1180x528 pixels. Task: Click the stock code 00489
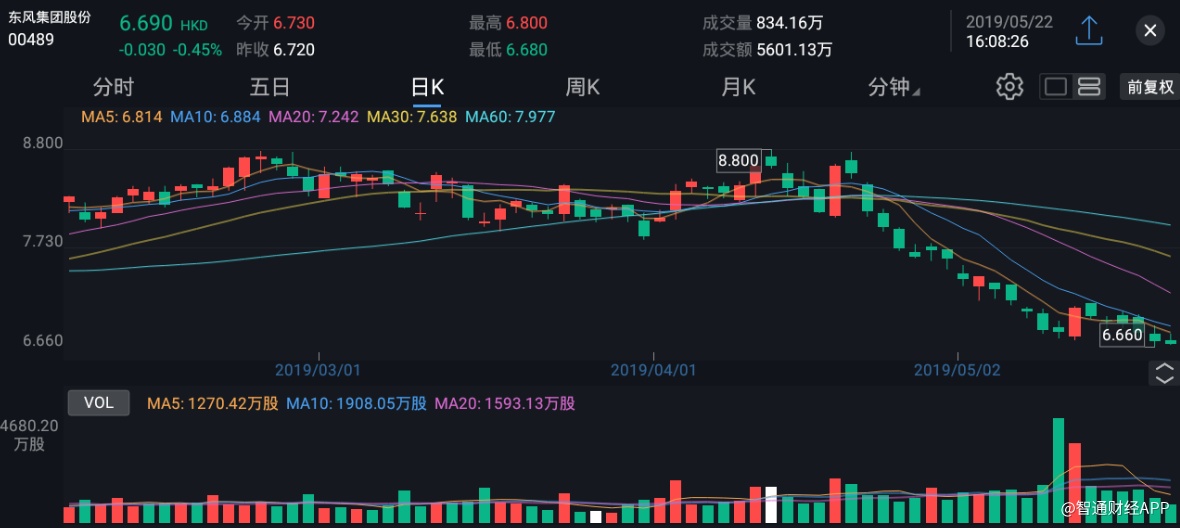click(31, 40)
